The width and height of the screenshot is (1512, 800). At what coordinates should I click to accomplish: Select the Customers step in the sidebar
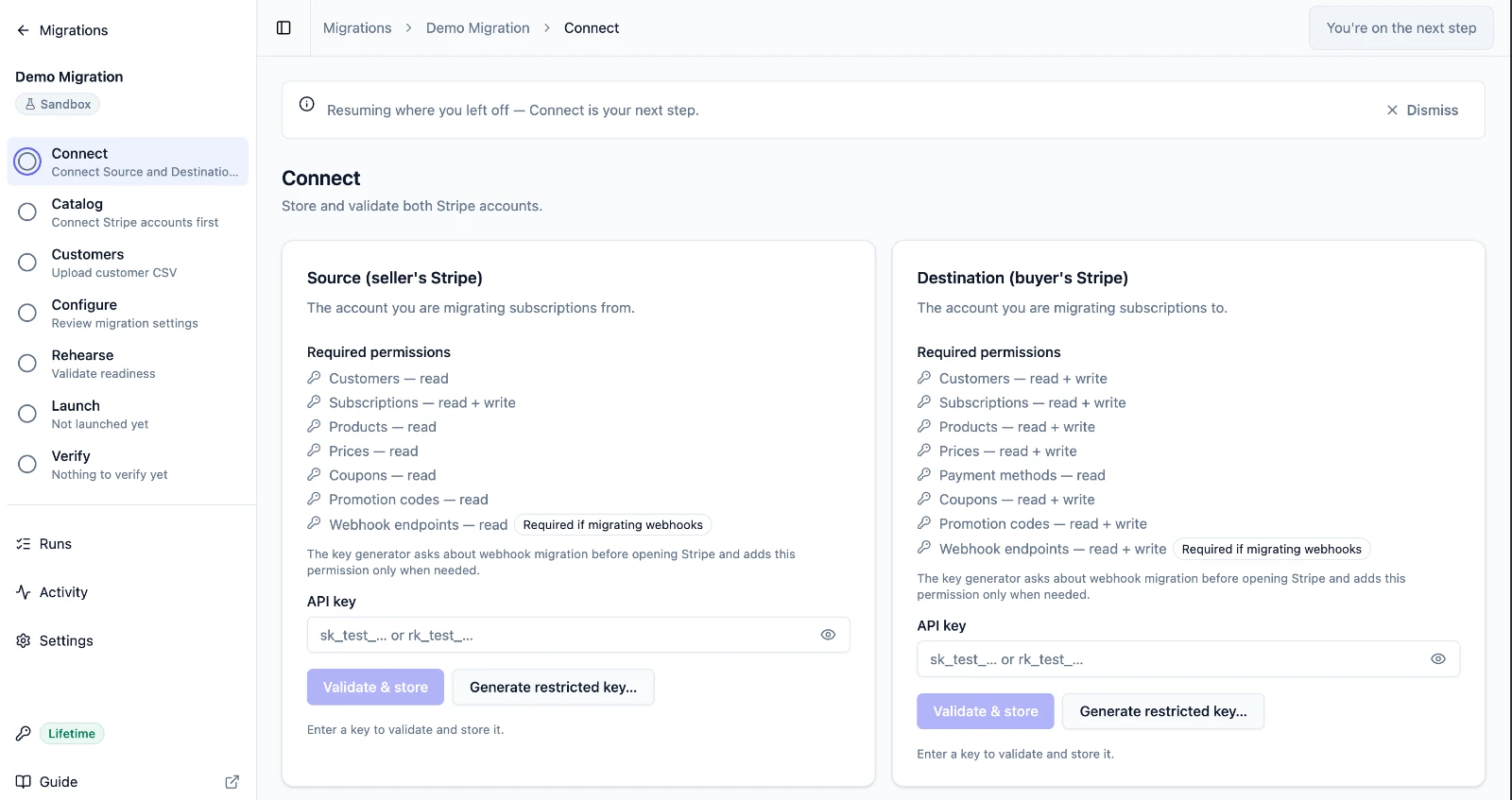click(x=128, y=263)
